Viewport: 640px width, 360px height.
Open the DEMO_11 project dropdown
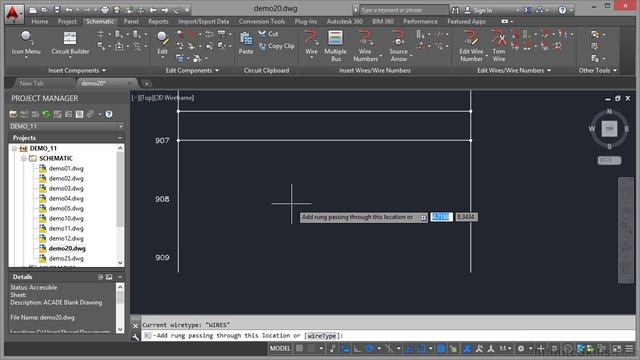pyautogui.click(x=120, y=127)
